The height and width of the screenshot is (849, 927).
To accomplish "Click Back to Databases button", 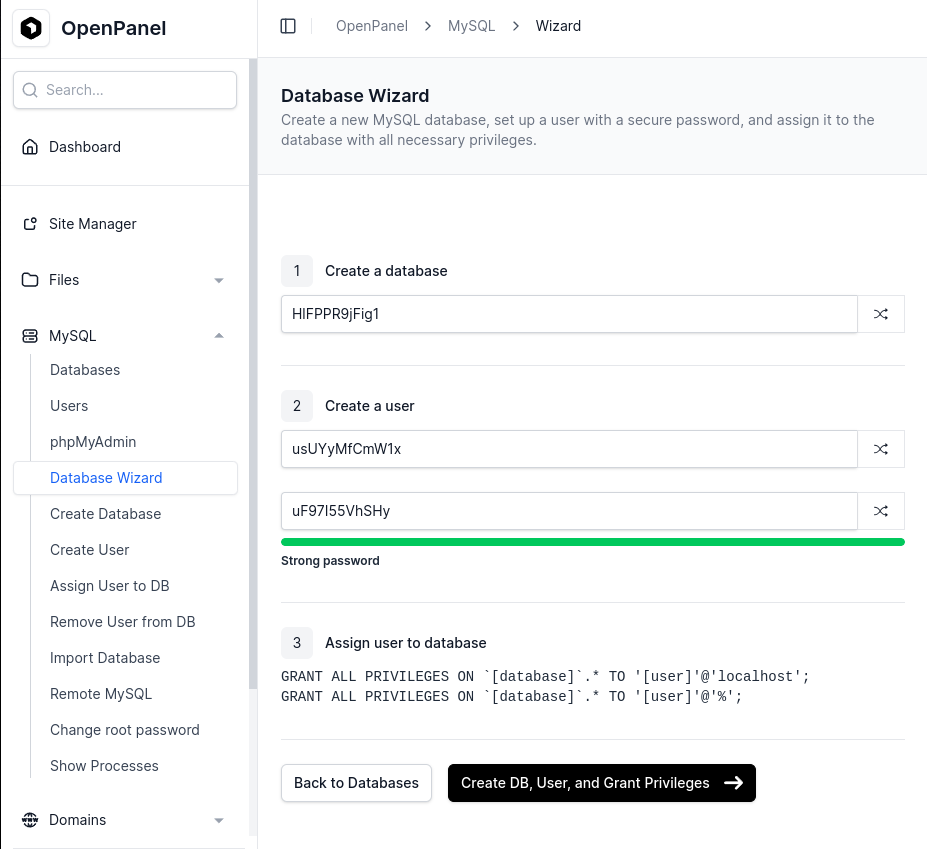I will [356, 783].
